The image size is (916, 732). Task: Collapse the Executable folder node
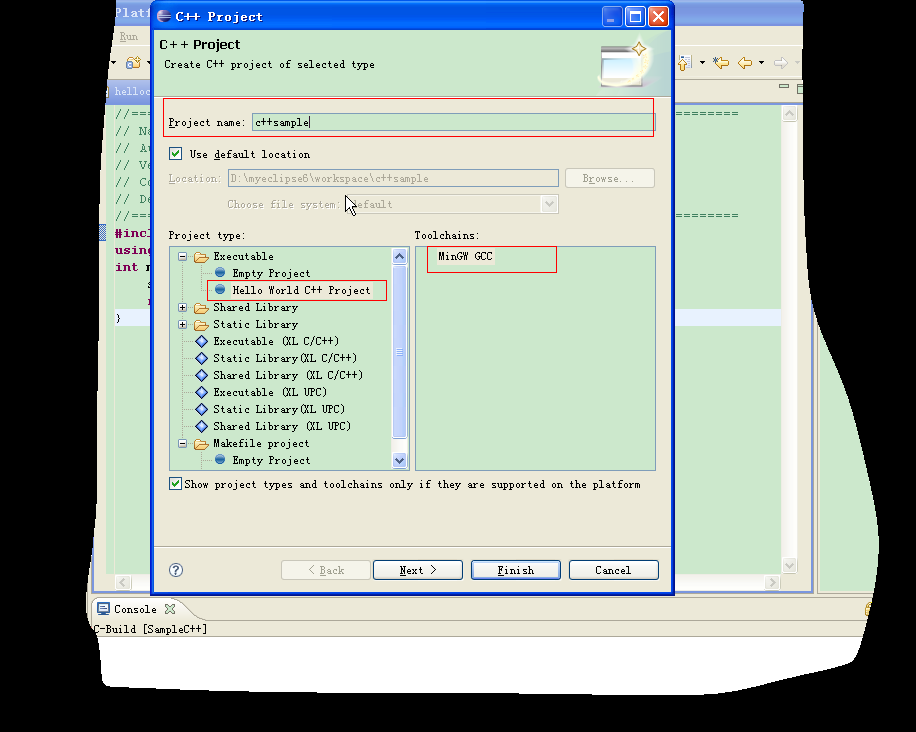[x=183, y=256]
